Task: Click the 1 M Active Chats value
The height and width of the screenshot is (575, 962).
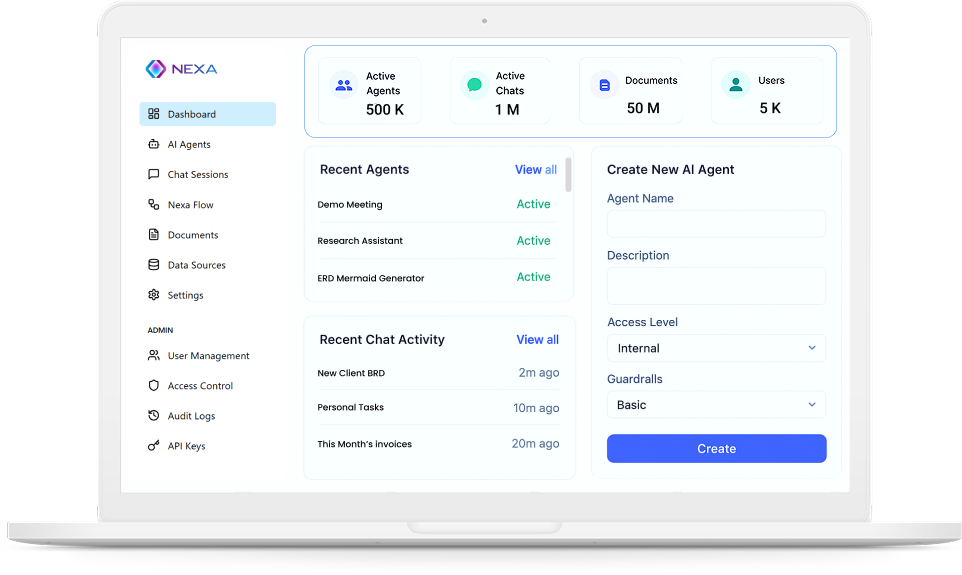Action: (507, 110)
